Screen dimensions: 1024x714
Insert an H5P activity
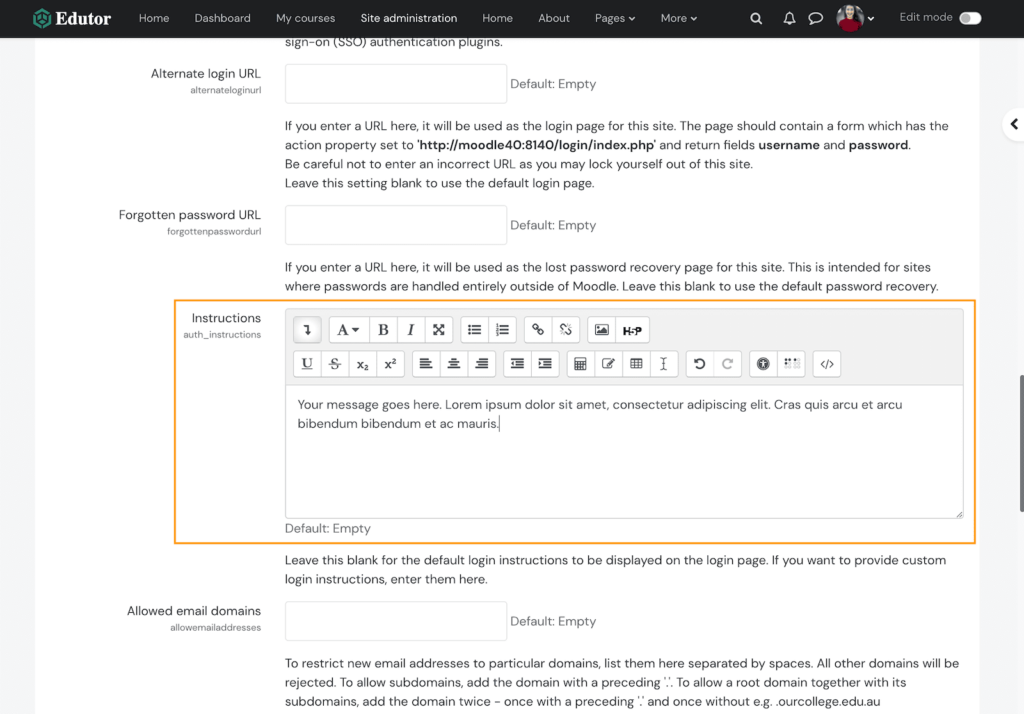[x=631, y=329]
